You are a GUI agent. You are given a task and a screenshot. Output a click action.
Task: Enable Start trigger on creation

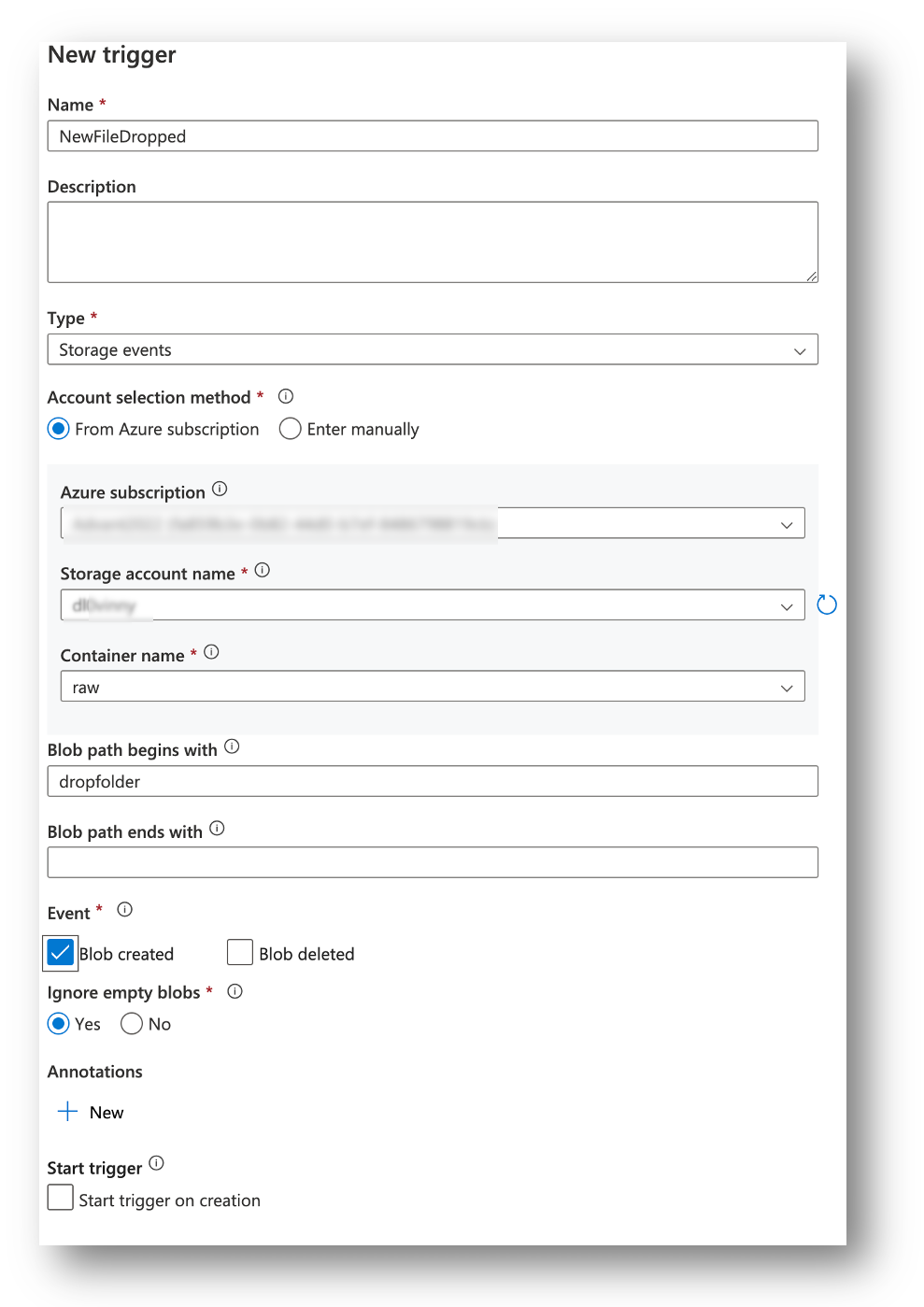(x=60, y=1197)
